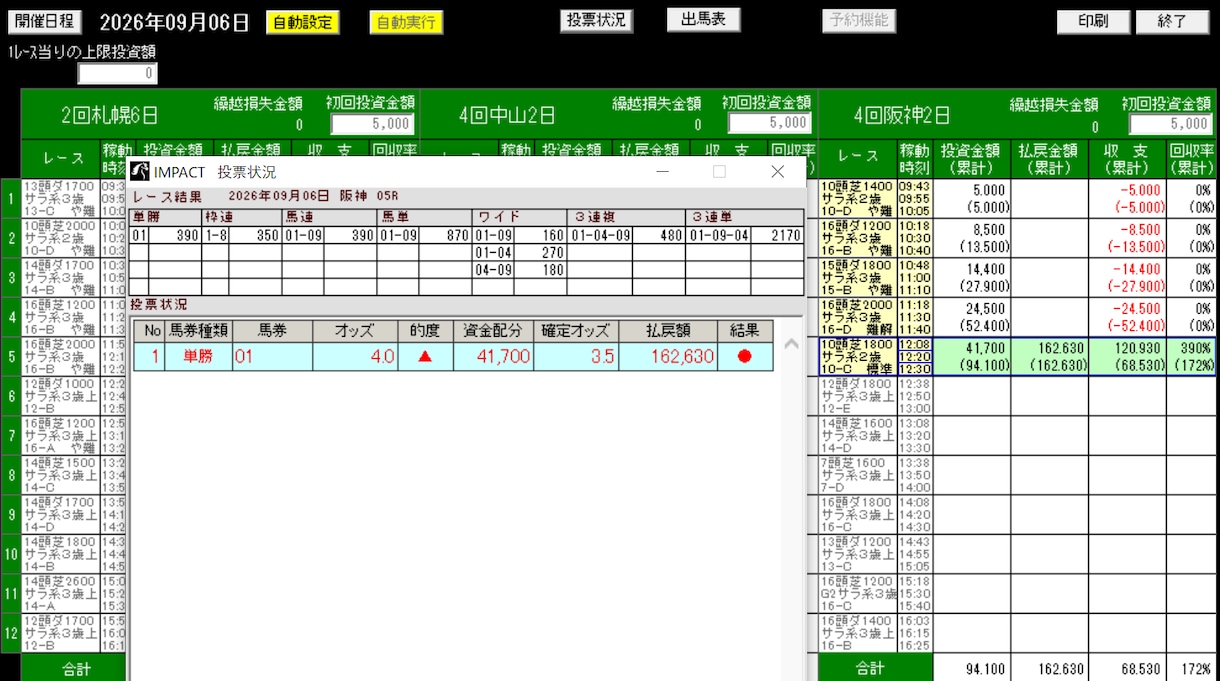Select the 1レース当りの上限投資額 input field
Viewport: 1220px width, 681px height.
(118, 74)
